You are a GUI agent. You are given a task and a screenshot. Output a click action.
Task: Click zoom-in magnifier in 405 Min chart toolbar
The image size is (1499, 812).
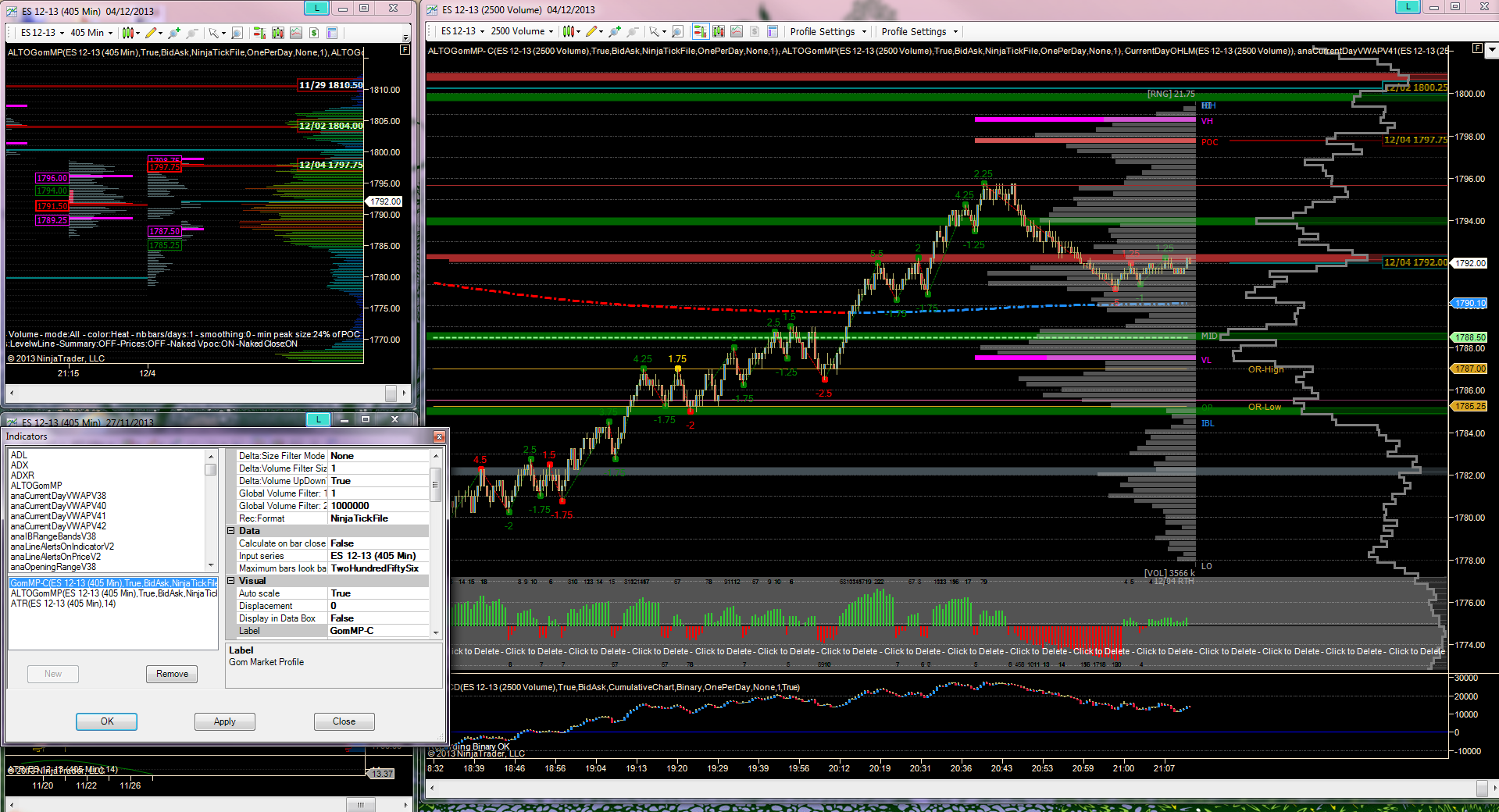click(174, 33)
